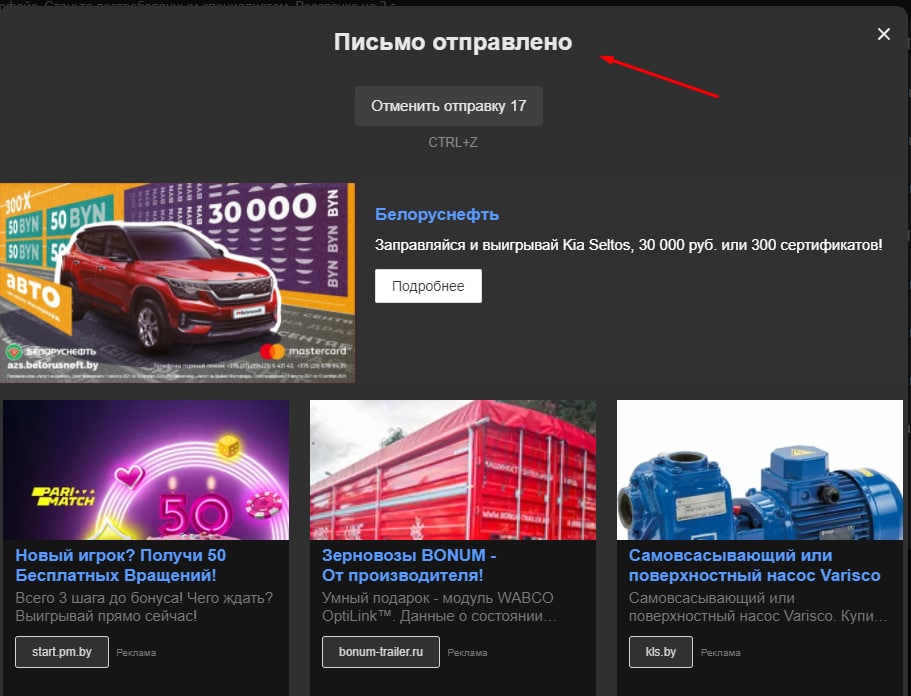Open the Kia Seltos banner image

click(177, 283)
